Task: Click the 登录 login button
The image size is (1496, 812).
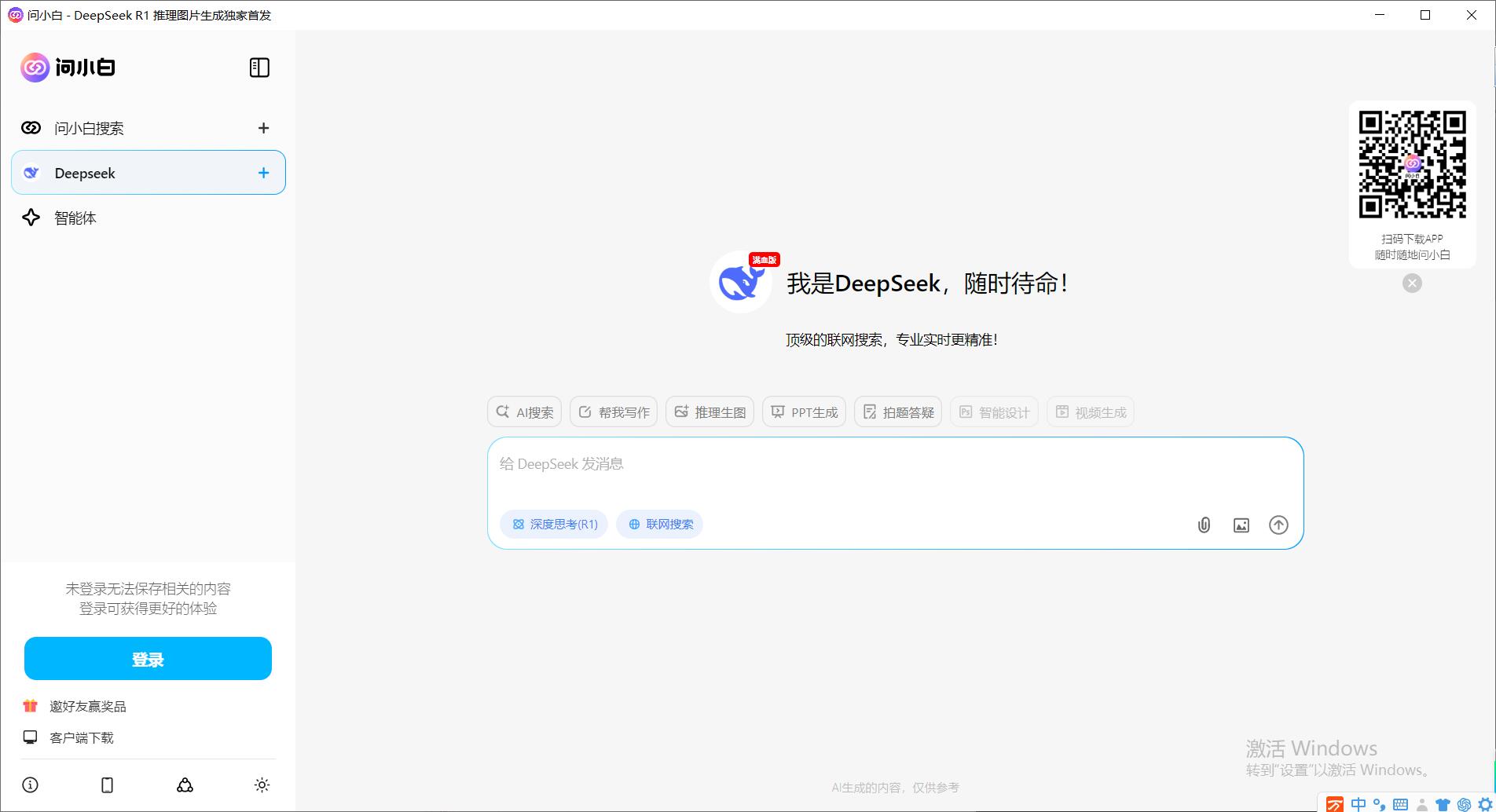Action: pyautogui.click(x=148, y=658)
